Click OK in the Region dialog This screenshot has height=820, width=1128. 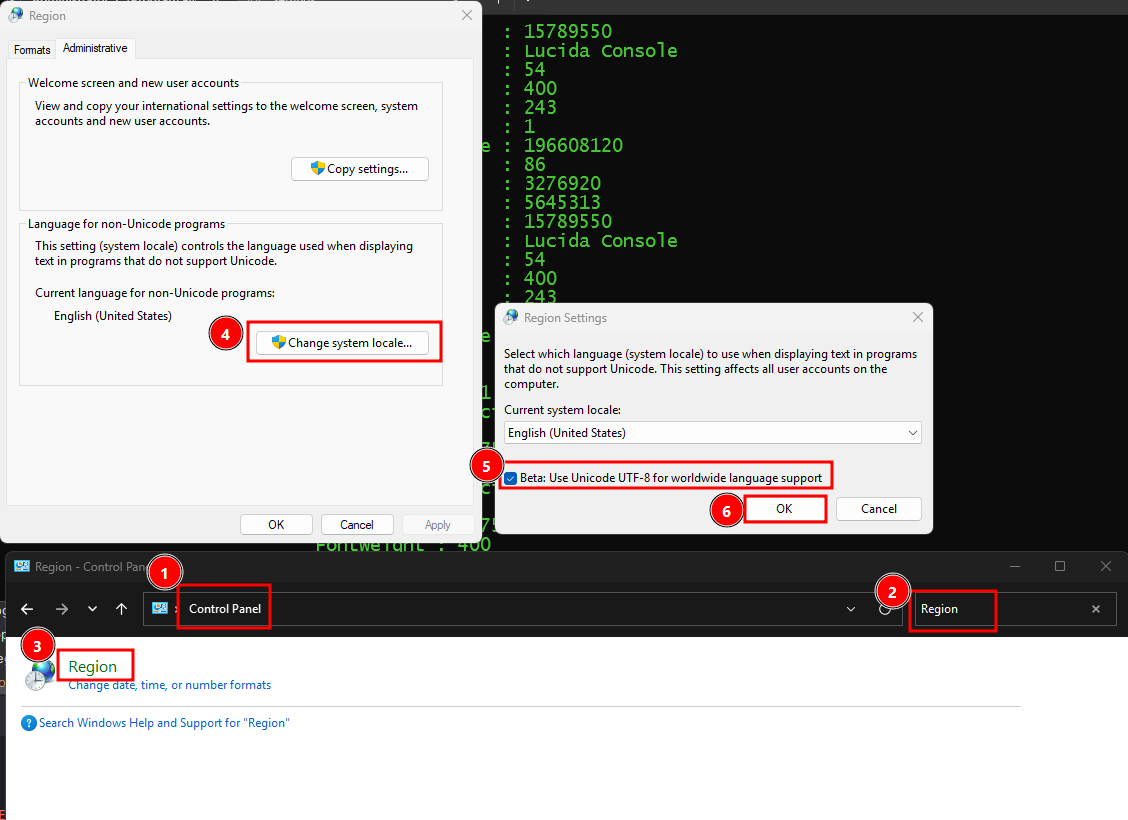(x=276, y=524)
